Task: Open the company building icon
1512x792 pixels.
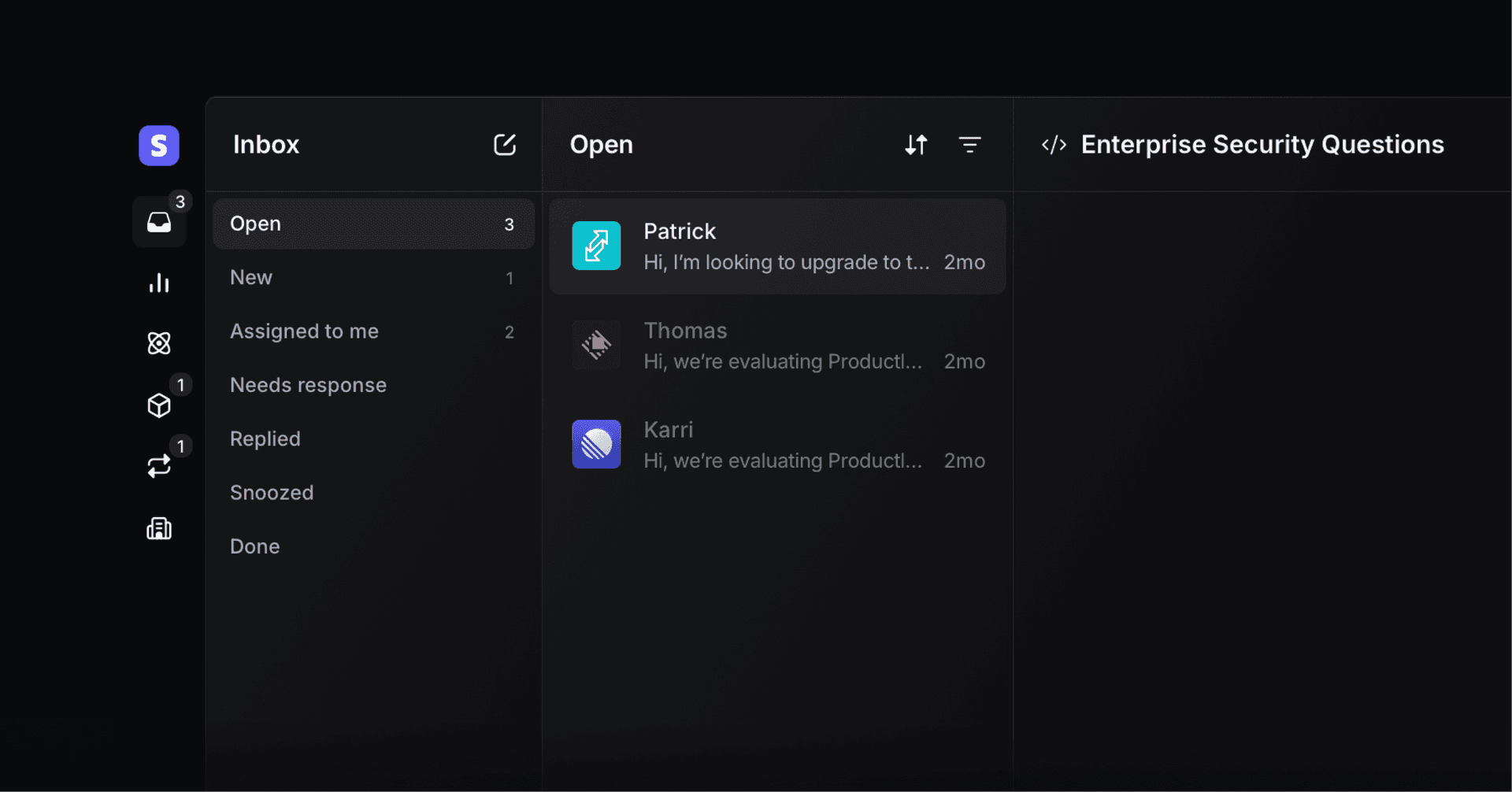Action: pyautogui.click(x=159, y=527)
